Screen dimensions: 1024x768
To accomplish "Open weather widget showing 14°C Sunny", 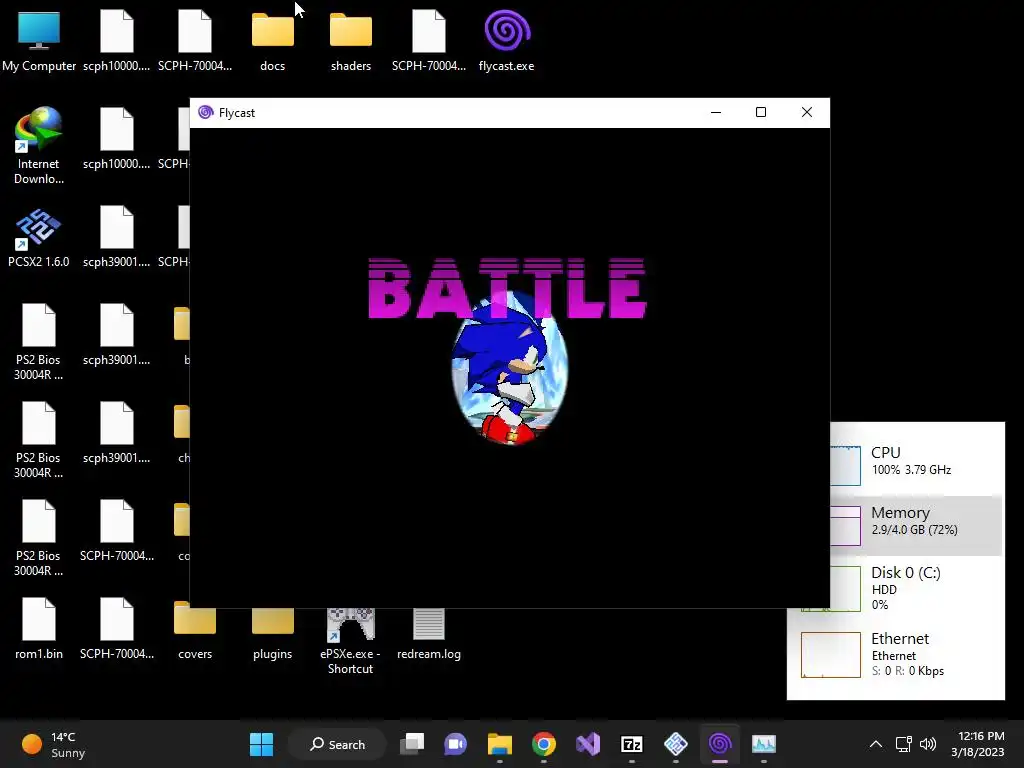I will coord(54,744).
